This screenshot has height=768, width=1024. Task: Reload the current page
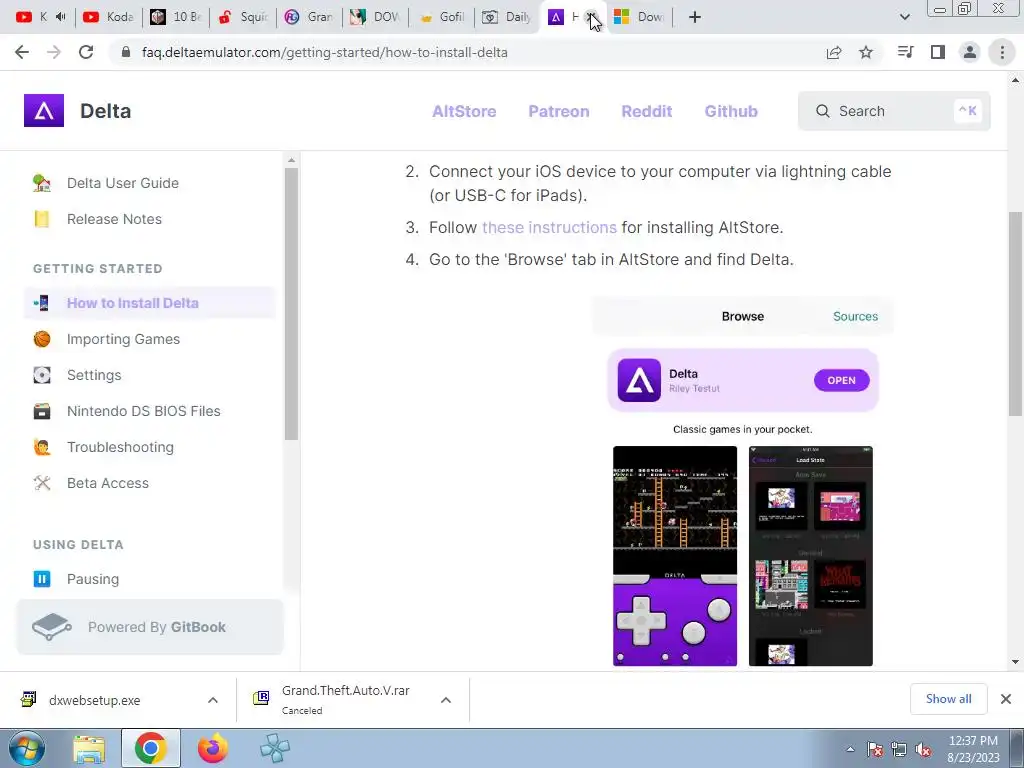coord(86,52)
